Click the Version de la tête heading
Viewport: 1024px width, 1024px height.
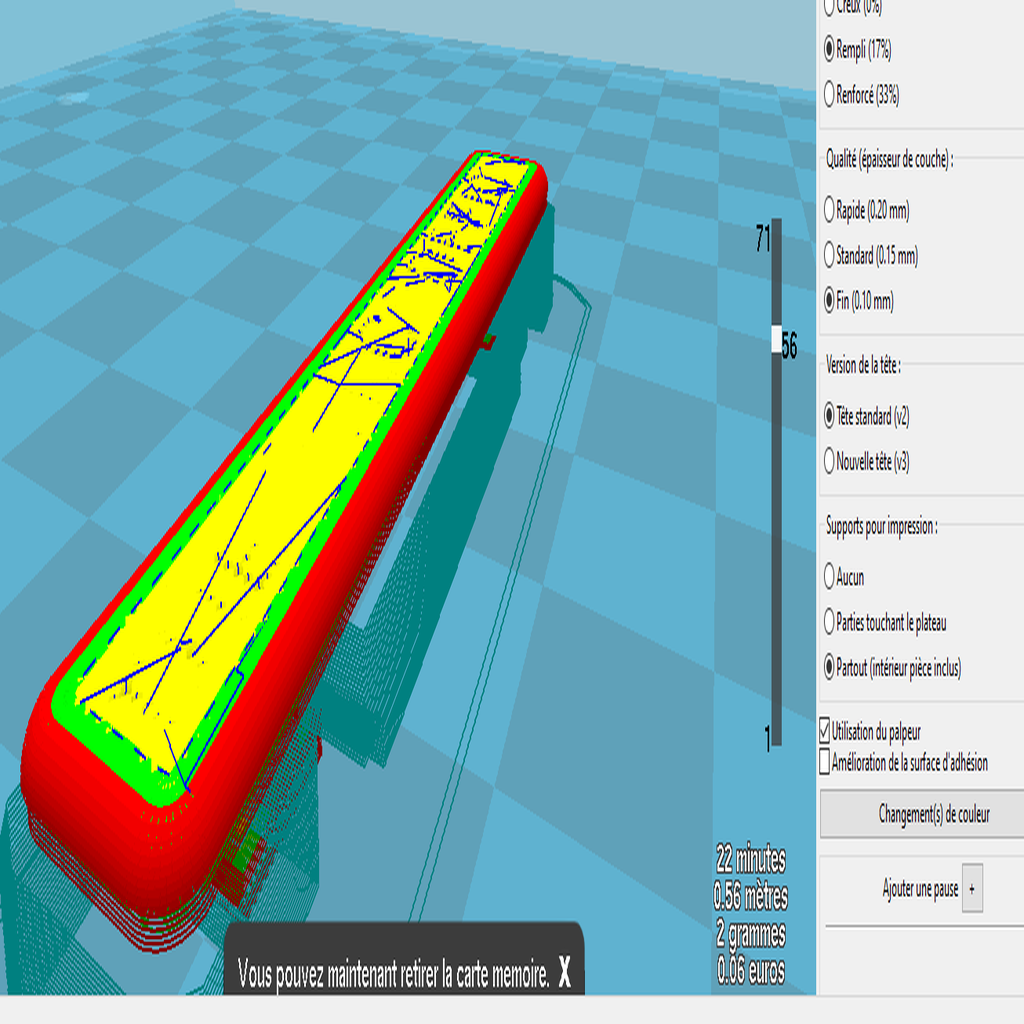coord(863,365)
